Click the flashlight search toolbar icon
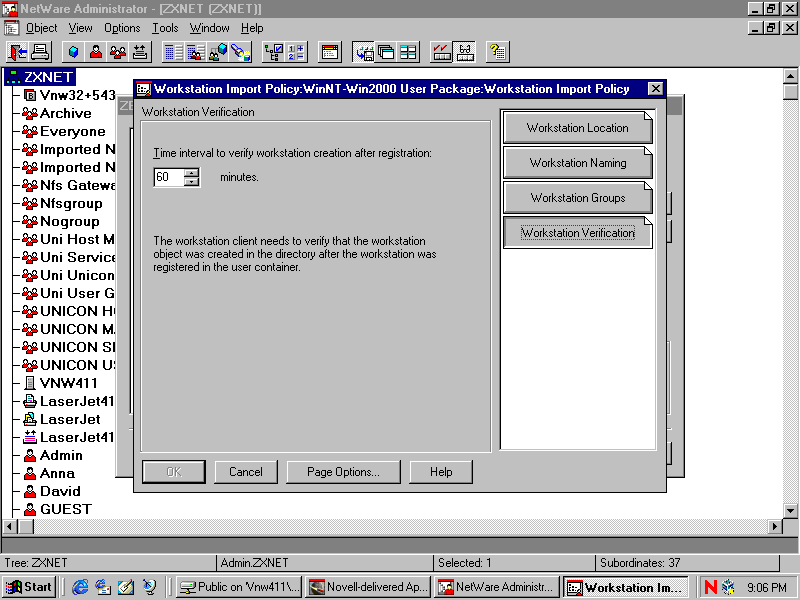 pos(240,52)
